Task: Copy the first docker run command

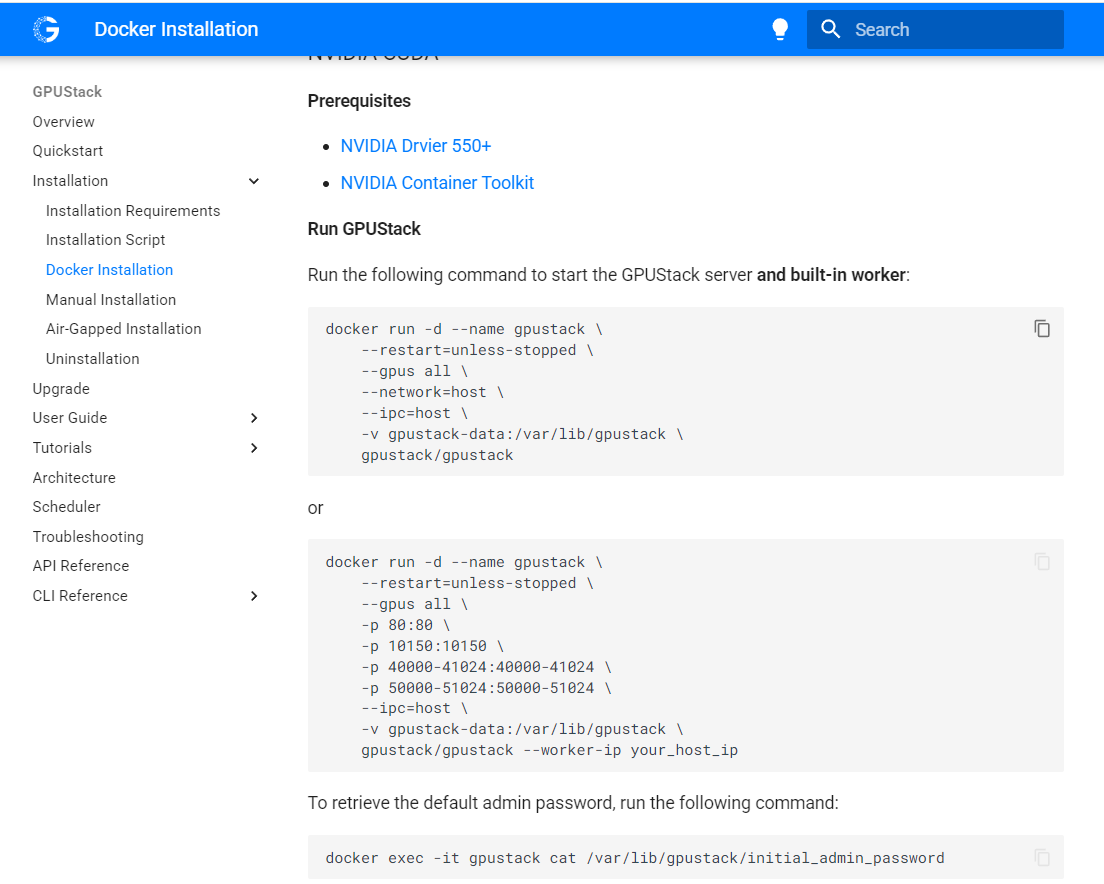Action: pos(1042,329)
